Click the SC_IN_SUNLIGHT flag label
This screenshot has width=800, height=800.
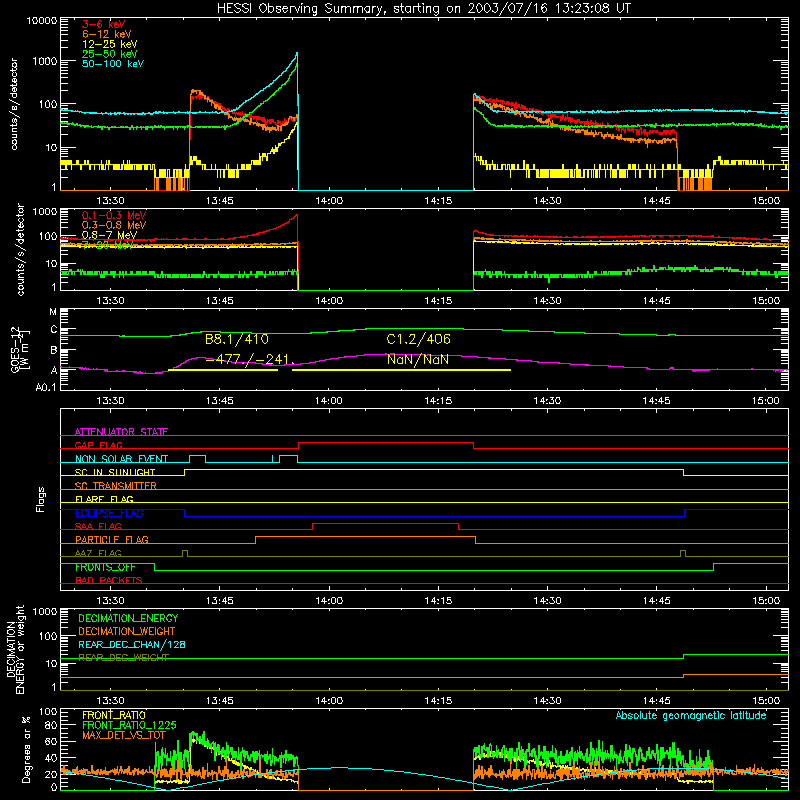point(115,472)
